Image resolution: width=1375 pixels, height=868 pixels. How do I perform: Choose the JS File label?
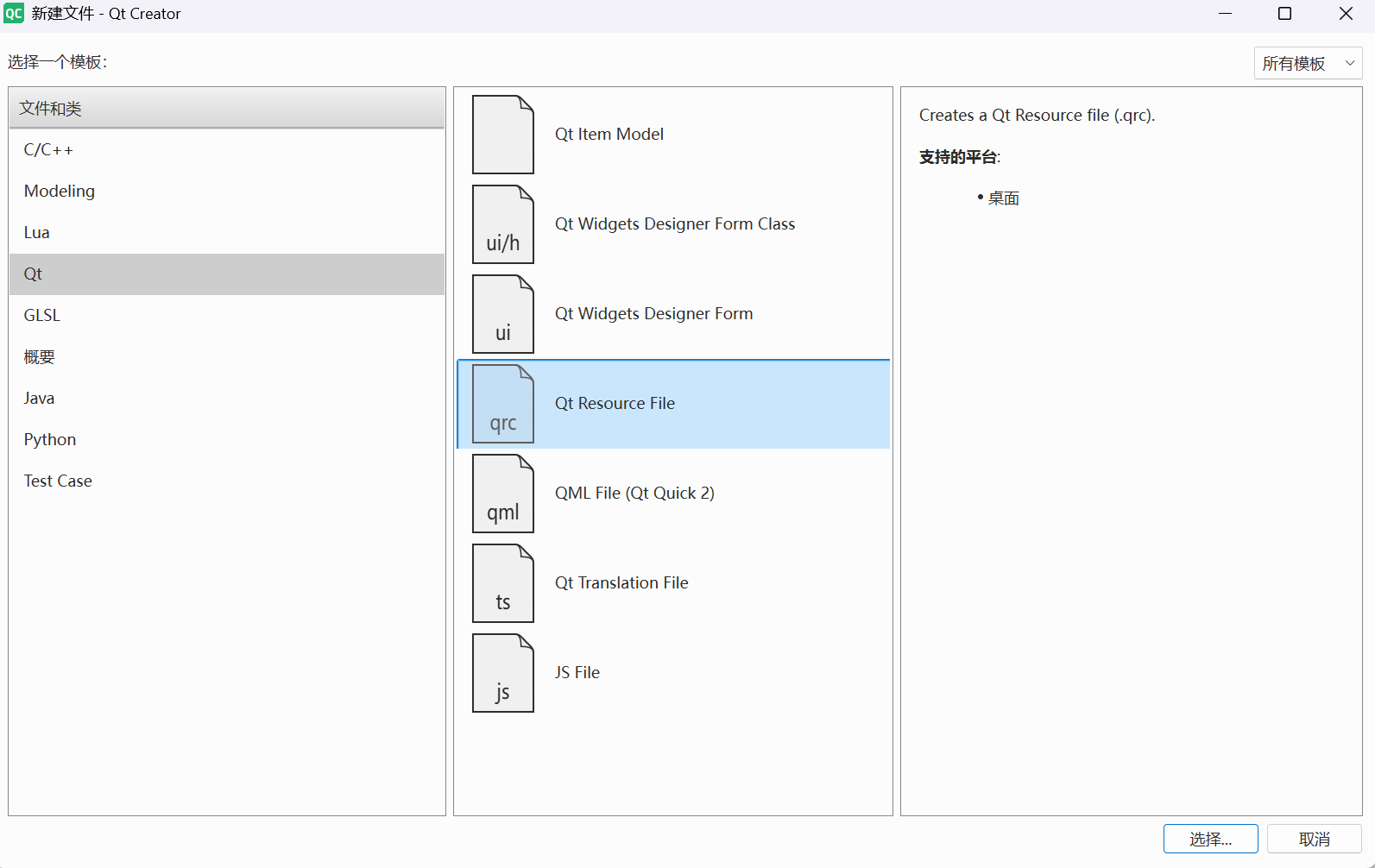(577, 673)
